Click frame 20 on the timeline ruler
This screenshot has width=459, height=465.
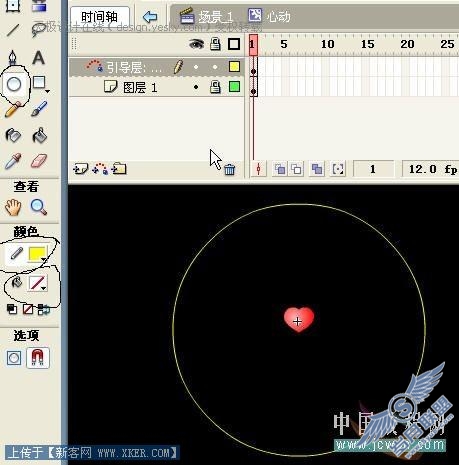click(407, 44)
